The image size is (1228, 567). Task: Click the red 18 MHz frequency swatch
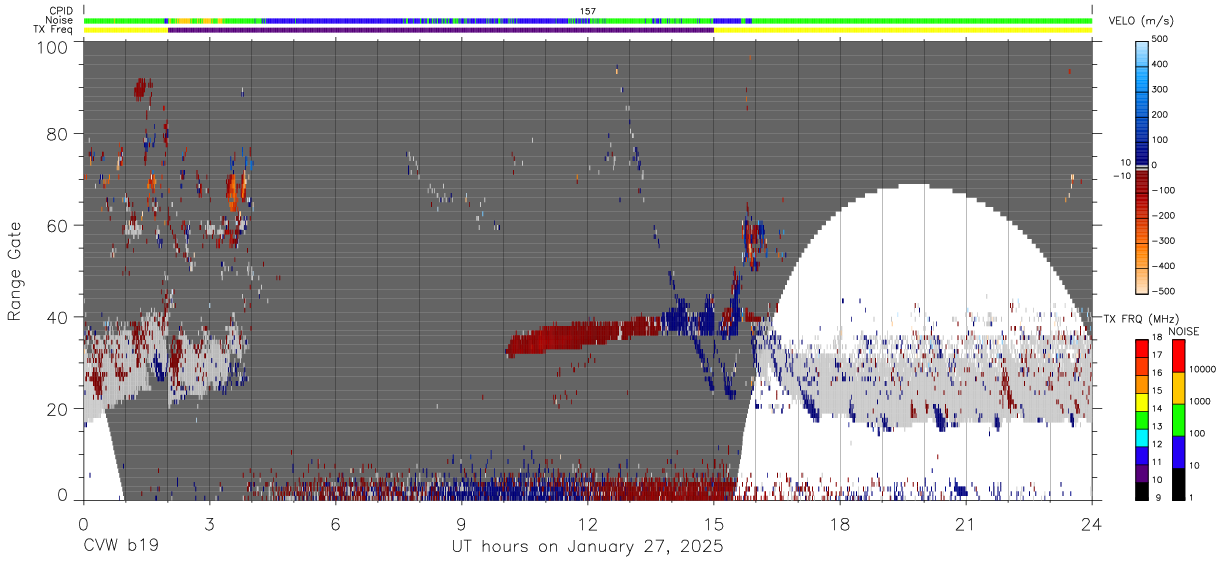click(x=1141, y=346)
